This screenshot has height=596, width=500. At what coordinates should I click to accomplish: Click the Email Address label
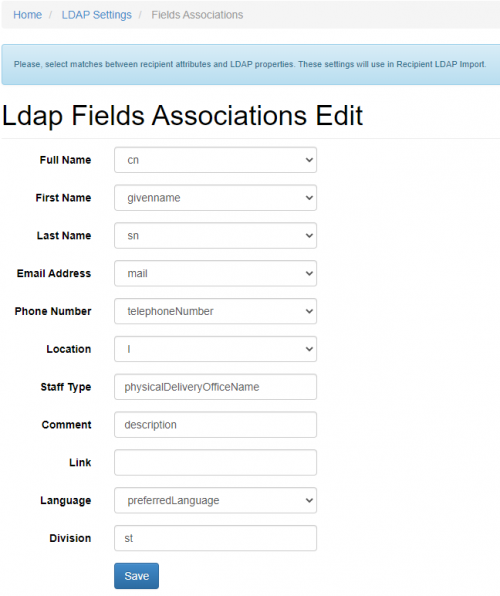pyautogui.click(x=54, y=273)
